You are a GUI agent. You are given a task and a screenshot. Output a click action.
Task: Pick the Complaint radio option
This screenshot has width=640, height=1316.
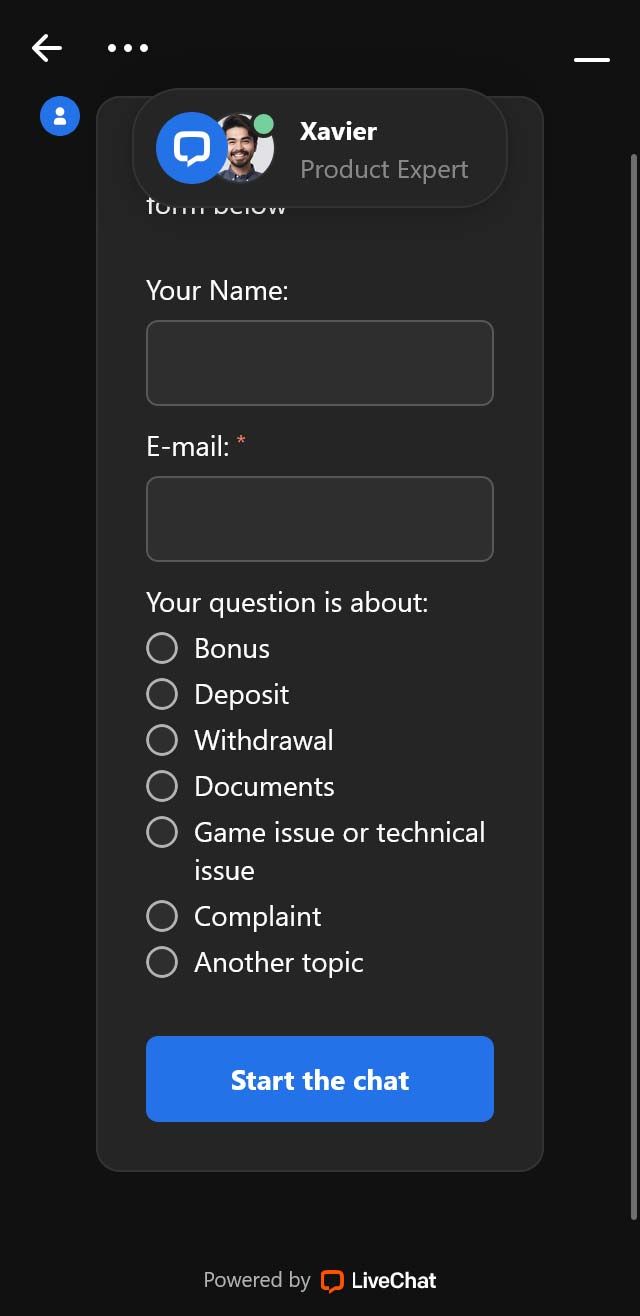click(162, 916)
